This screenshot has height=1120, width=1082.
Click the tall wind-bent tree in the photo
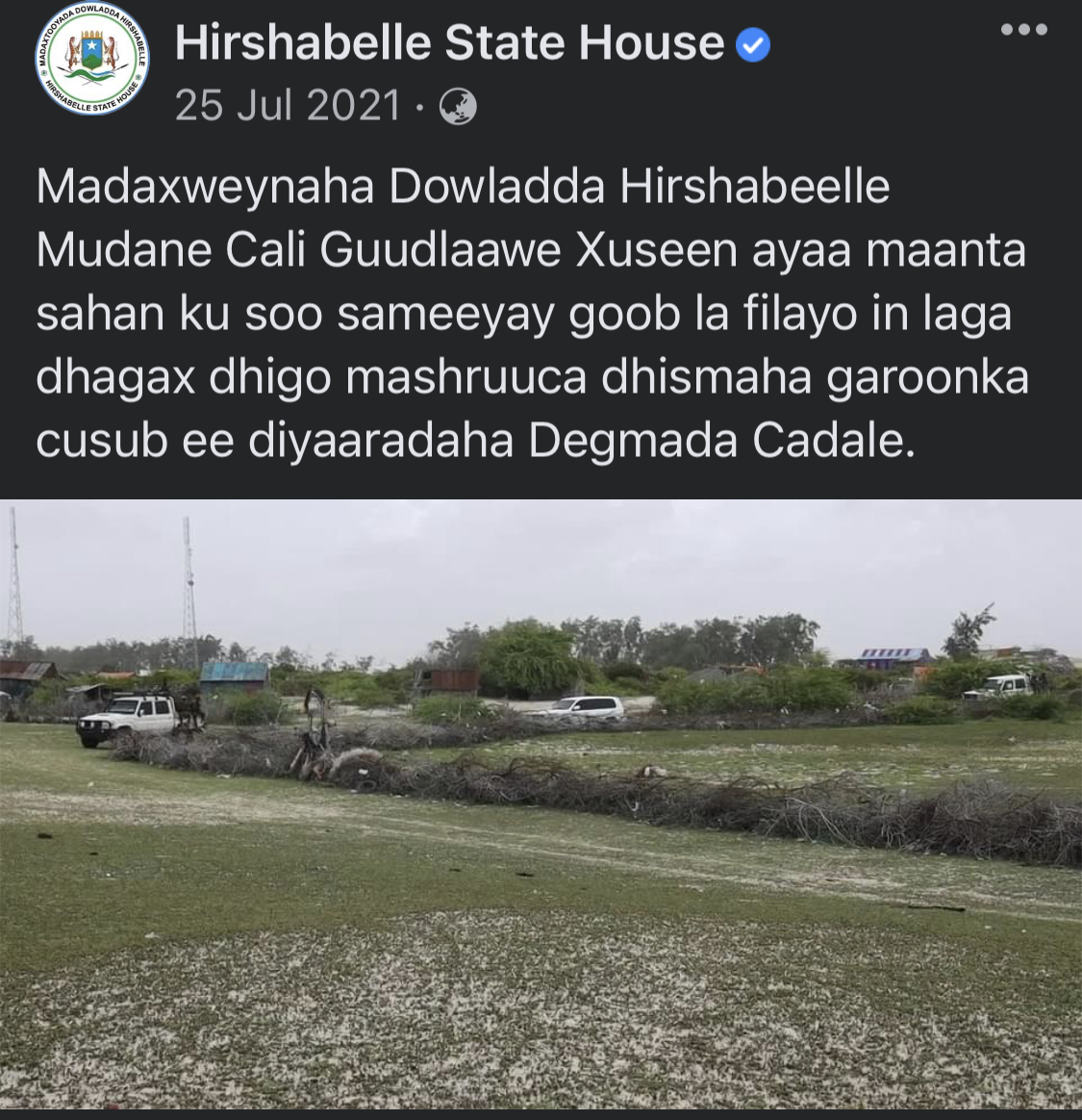(x=967, y=632)
